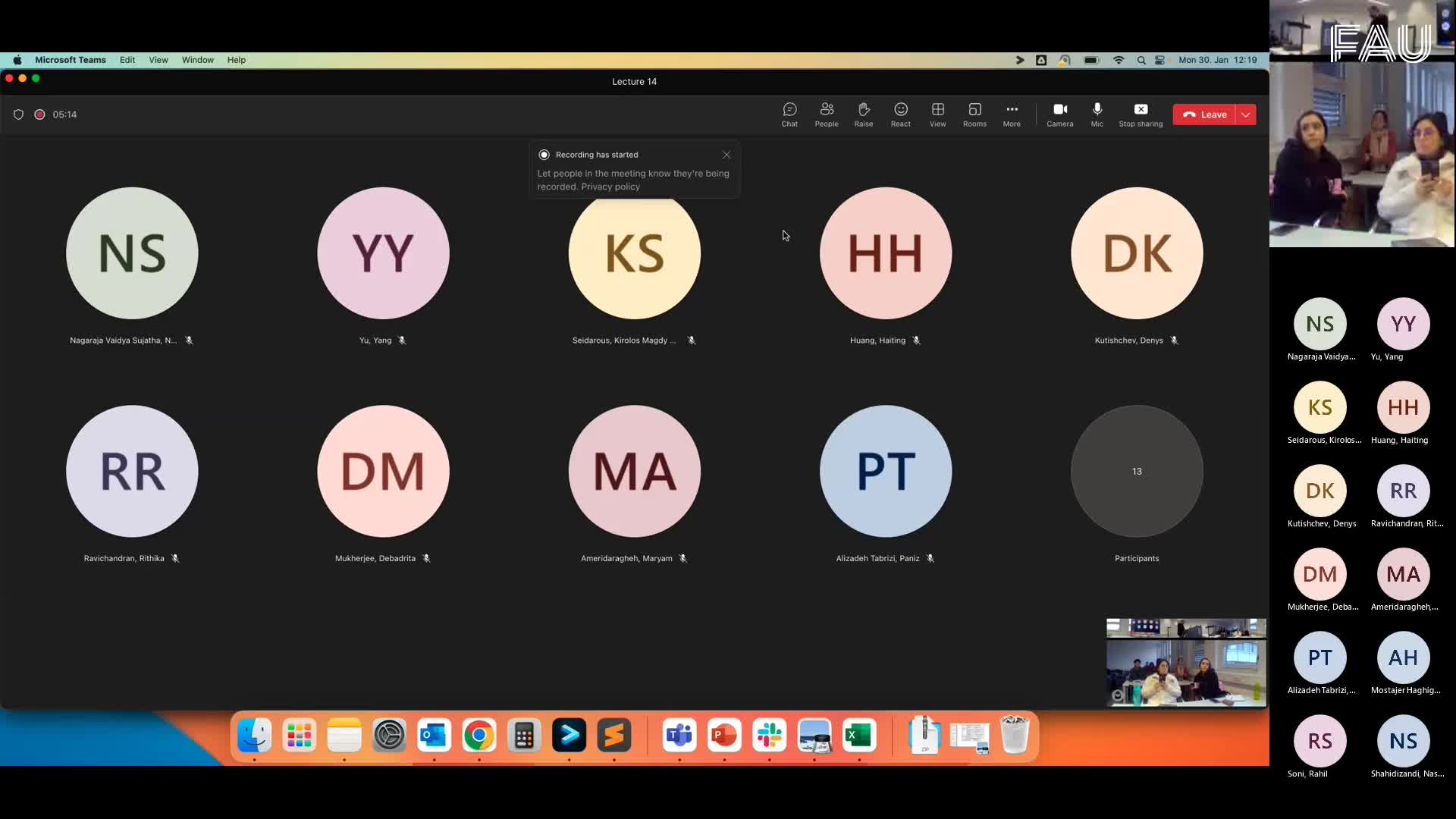Image resolution: width=1456 pixels, height=819 pixels.
Task: Open the People panel
Action: click(x=826, y=114)
